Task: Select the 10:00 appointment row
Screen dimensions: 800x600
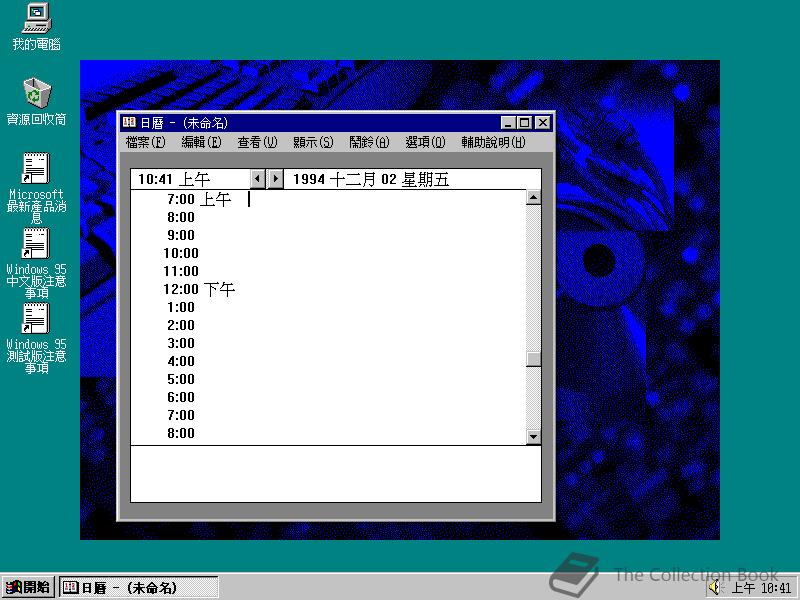Action: click(x=328, y=253)
